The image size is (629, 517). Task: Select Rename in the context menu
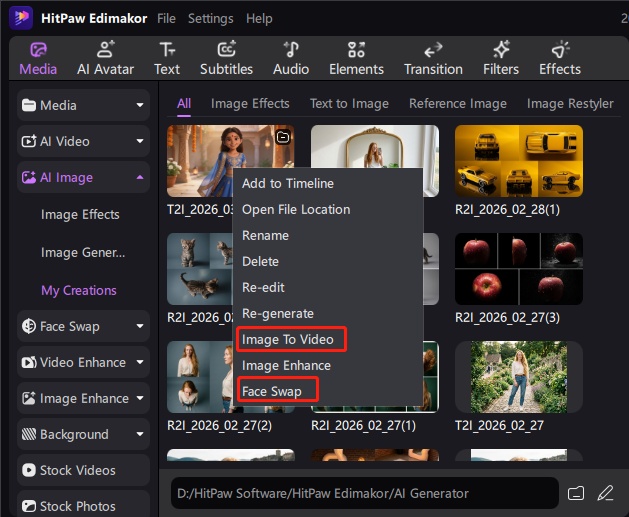328,235
